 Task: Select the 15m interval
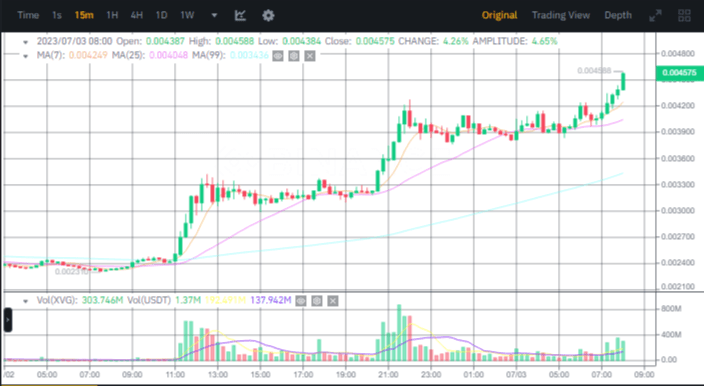tap(84, 15)
